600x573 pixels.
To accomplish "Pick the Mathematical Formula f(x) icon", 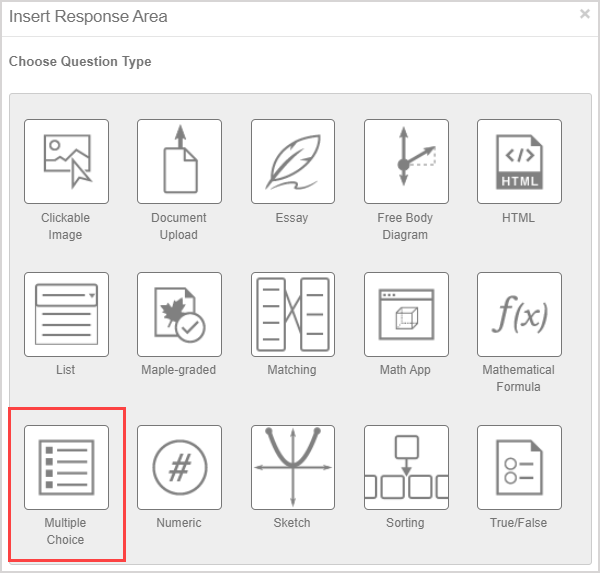I will (519, 314).
